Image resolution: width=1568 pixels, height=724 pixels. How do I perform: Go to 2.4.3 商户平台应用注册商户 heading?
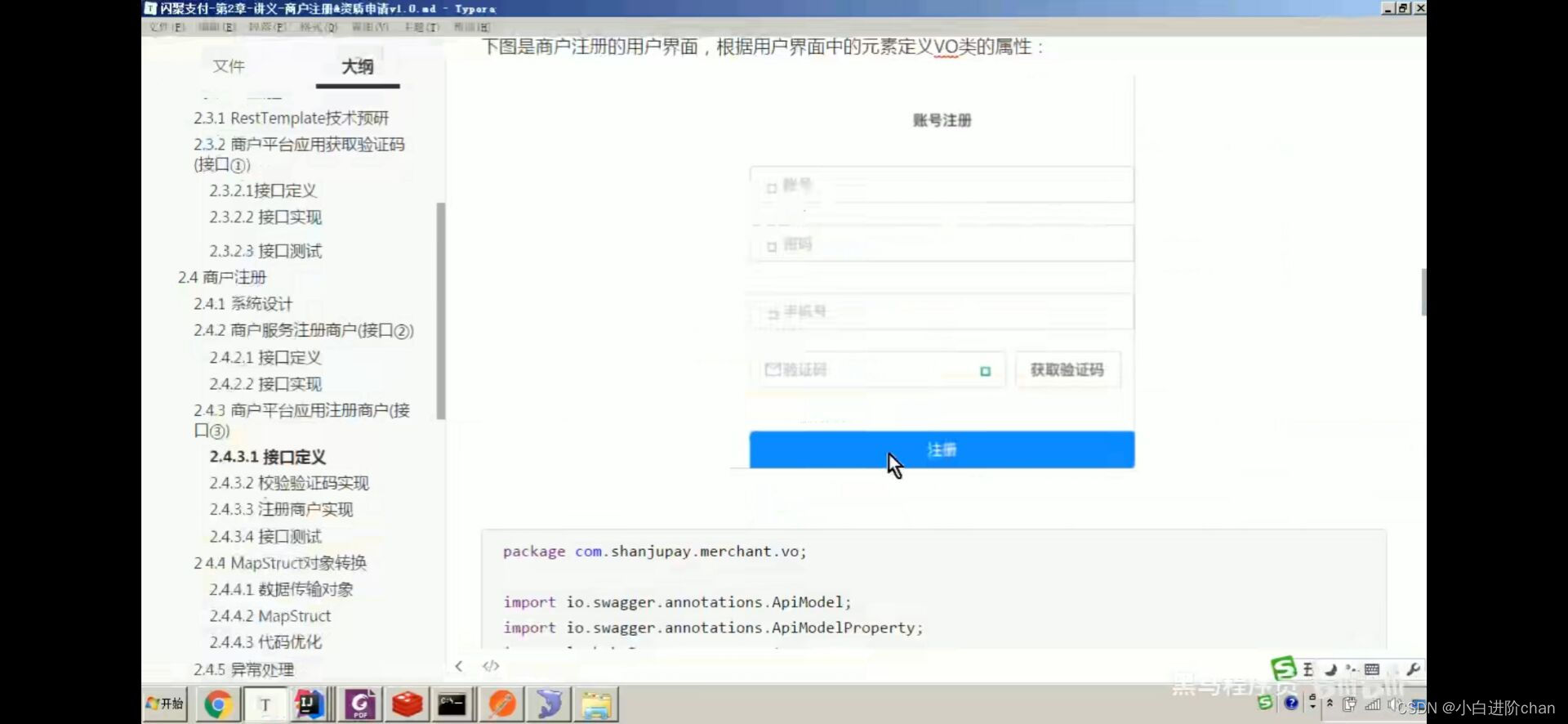(301, 420)
